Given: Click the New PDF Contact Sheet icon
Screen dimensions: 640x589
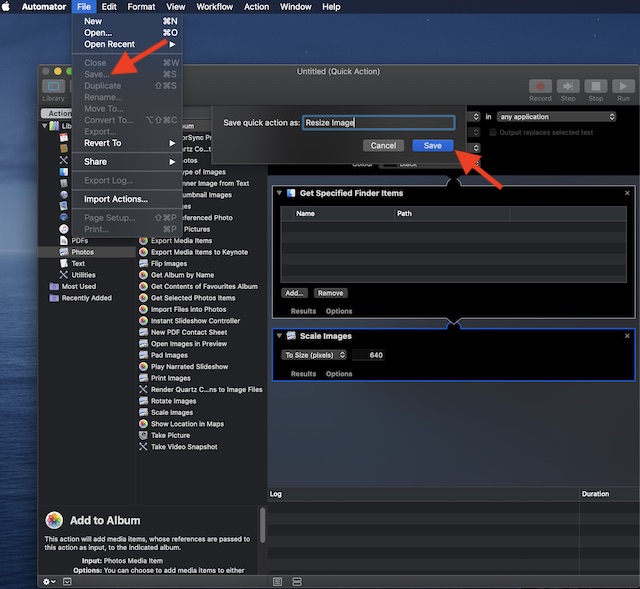Looking at the screenshot, I should [143, 332].
